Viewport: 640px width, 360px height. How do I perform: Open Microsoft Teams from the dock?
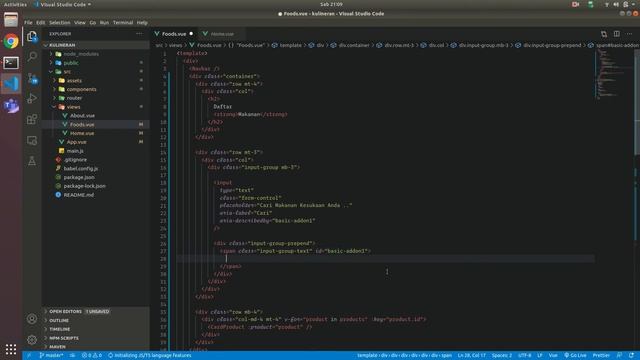click(11, 106)
